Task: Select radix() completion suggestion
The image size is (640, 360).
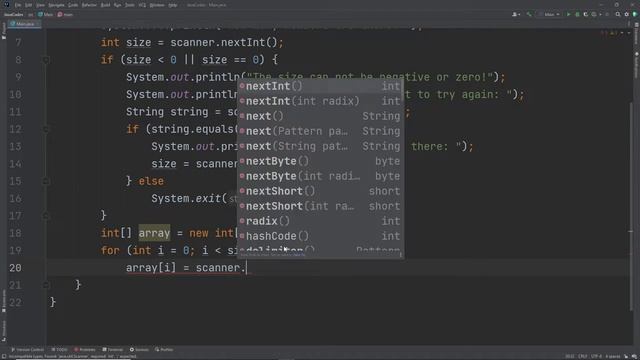Action: (x=320, y=221)
